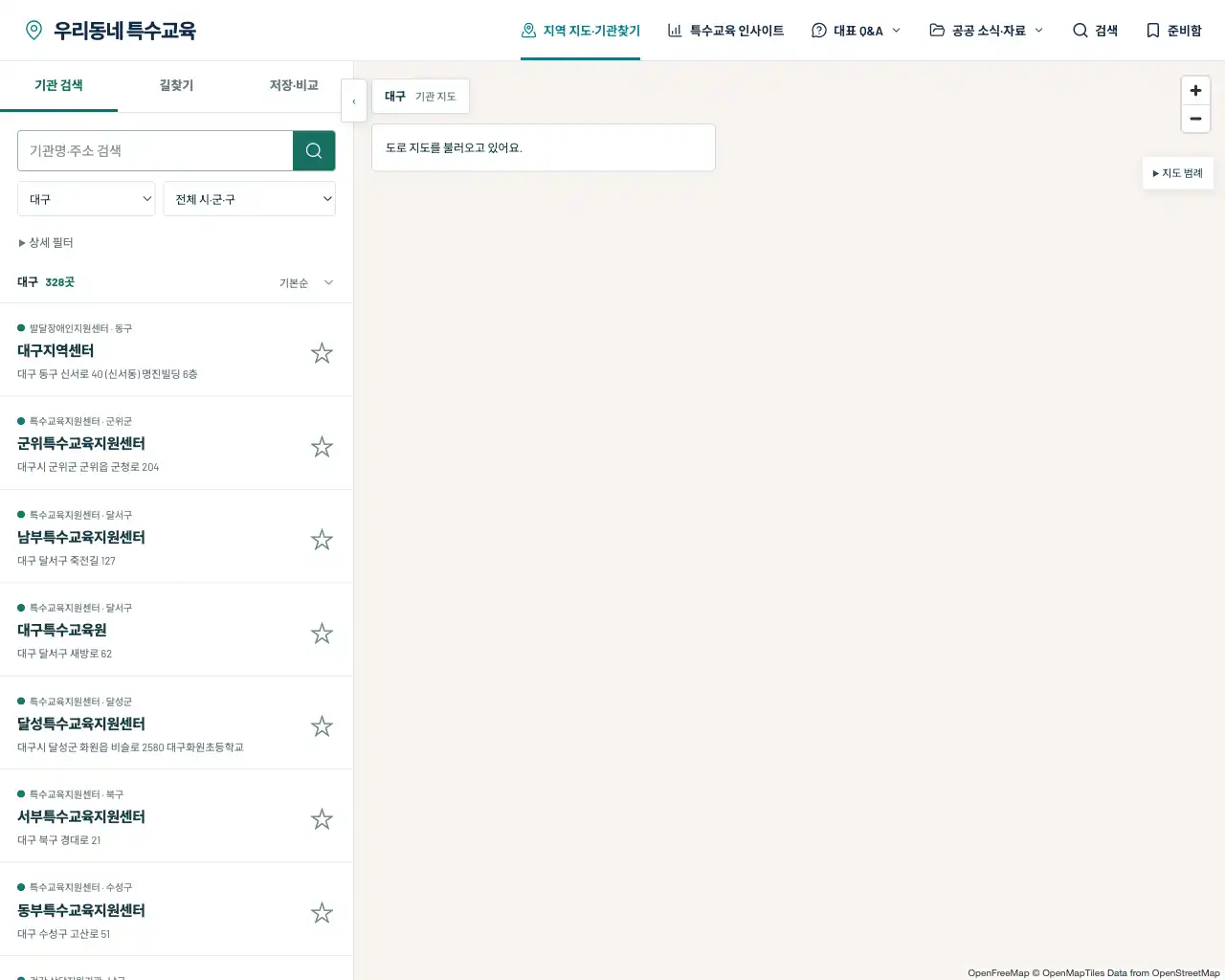This screenshot has width=1225, height=980.
Task: Click the 우리동네 특수교육 site title
Action: (x=124, y=31)
